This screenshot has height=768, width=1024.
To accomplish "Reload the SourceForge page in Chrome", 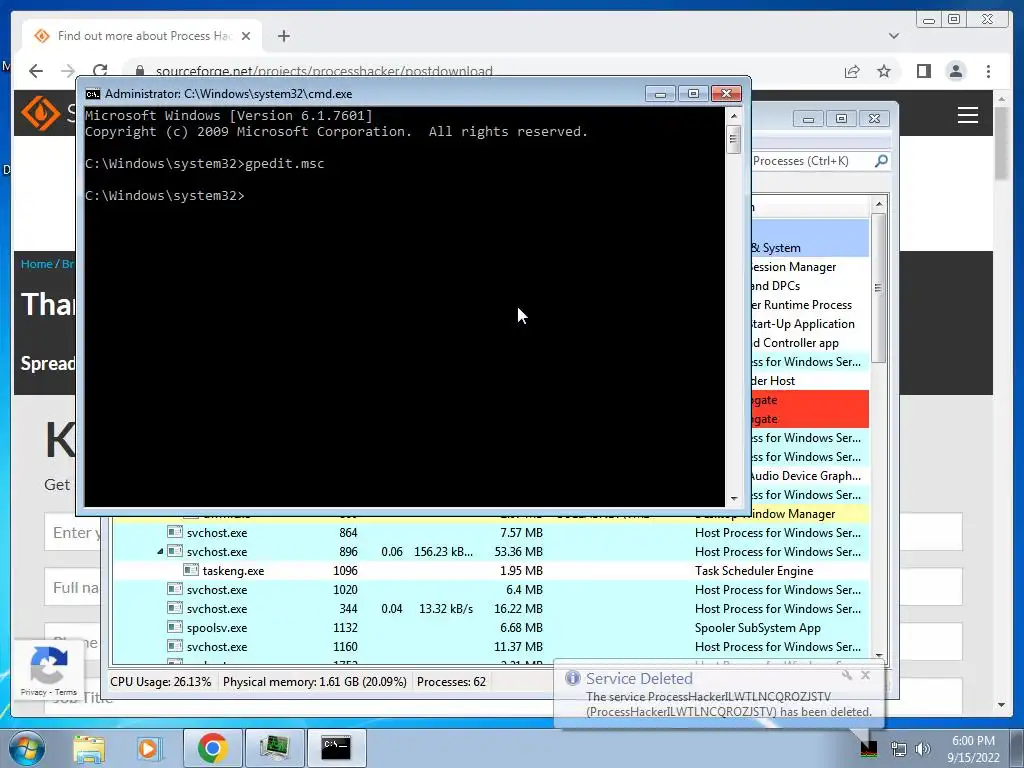I will click(100, 71).
